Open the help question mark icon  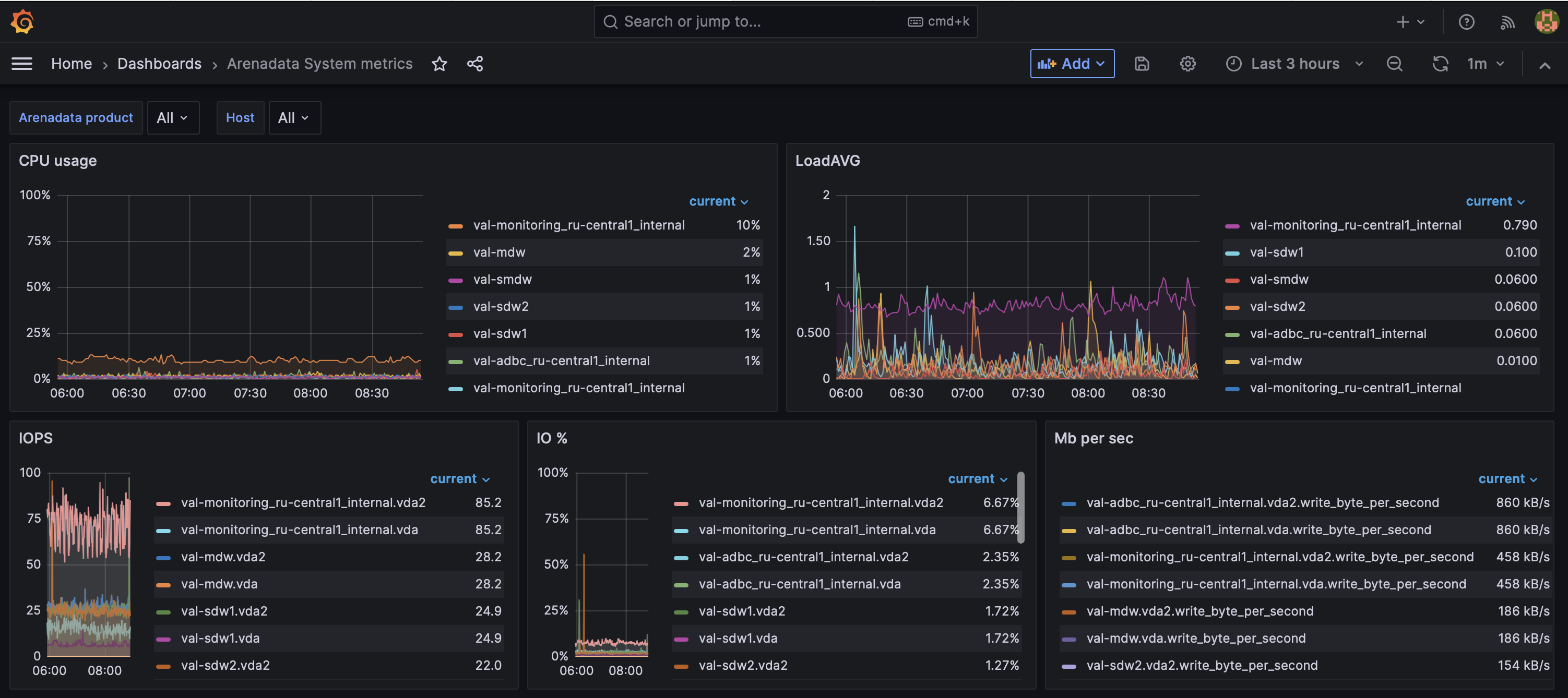1466,22
